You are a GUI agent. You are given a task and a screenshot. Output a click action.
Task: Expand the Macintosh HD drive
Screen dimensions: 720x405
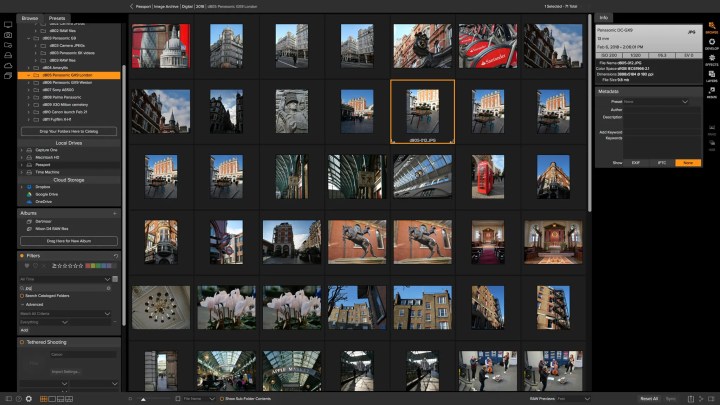pyautogui.click(x=22, y=158)
